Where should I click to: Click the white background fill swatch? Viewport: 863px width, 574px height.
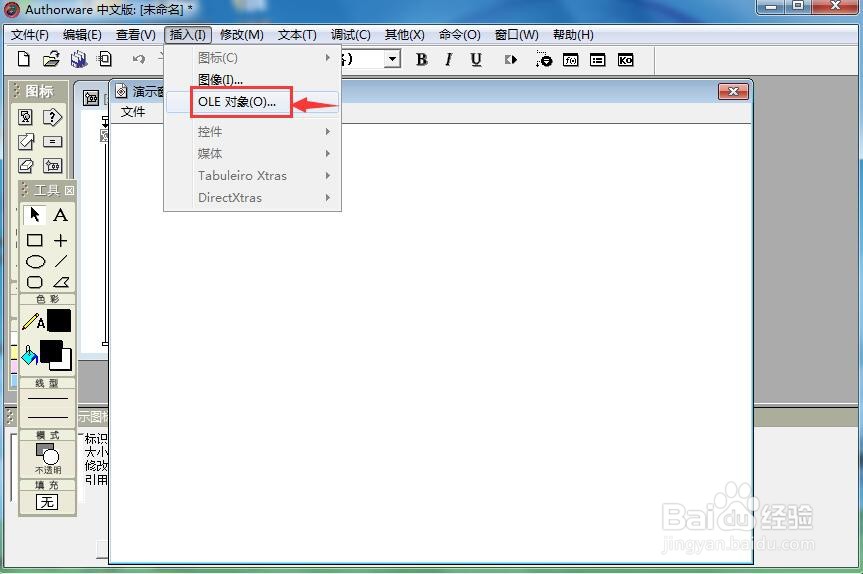pos(66,363)
